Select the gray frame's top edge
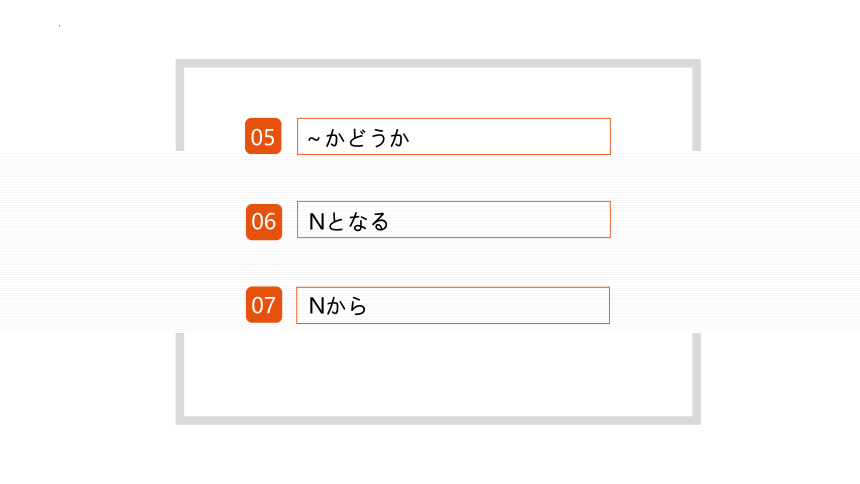The height and width of the screenshot is (484, 860). 438,64
